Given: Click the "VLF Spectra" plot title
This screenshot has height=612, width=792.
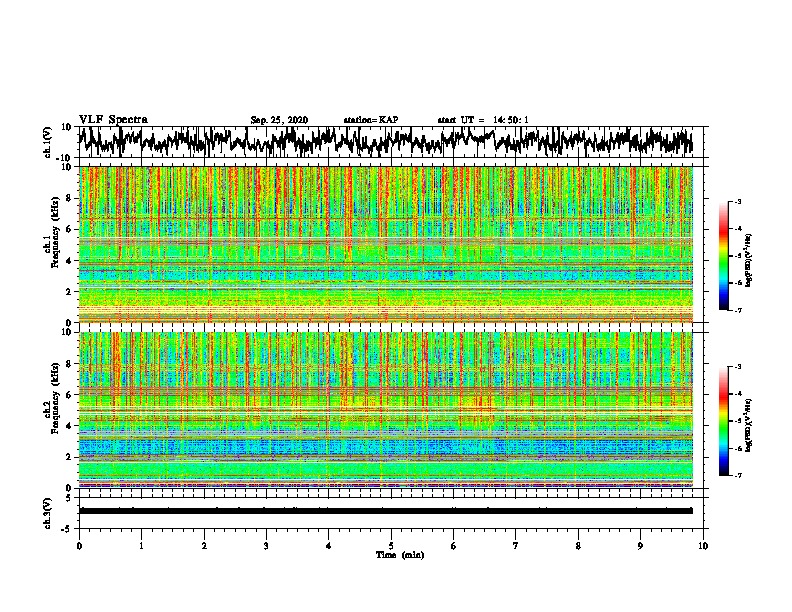Looking at the screenshot, I should [x=113, y=120].
